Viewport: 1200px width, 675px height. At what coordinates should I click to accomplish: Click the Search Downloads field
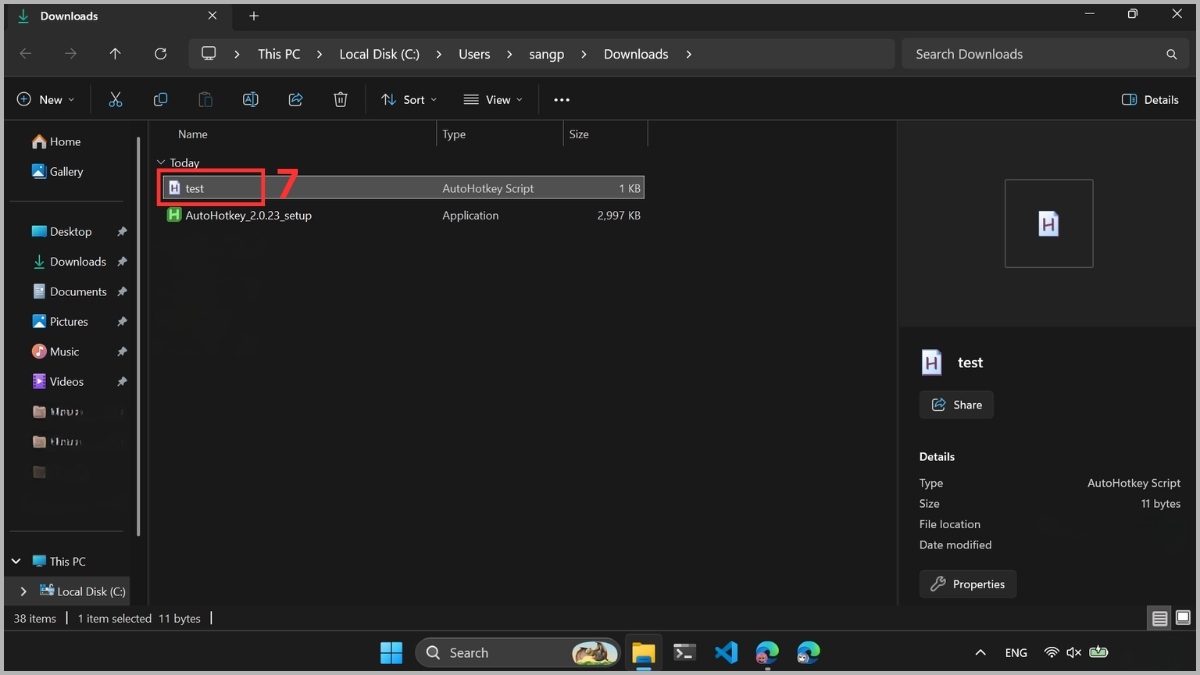1045,54
